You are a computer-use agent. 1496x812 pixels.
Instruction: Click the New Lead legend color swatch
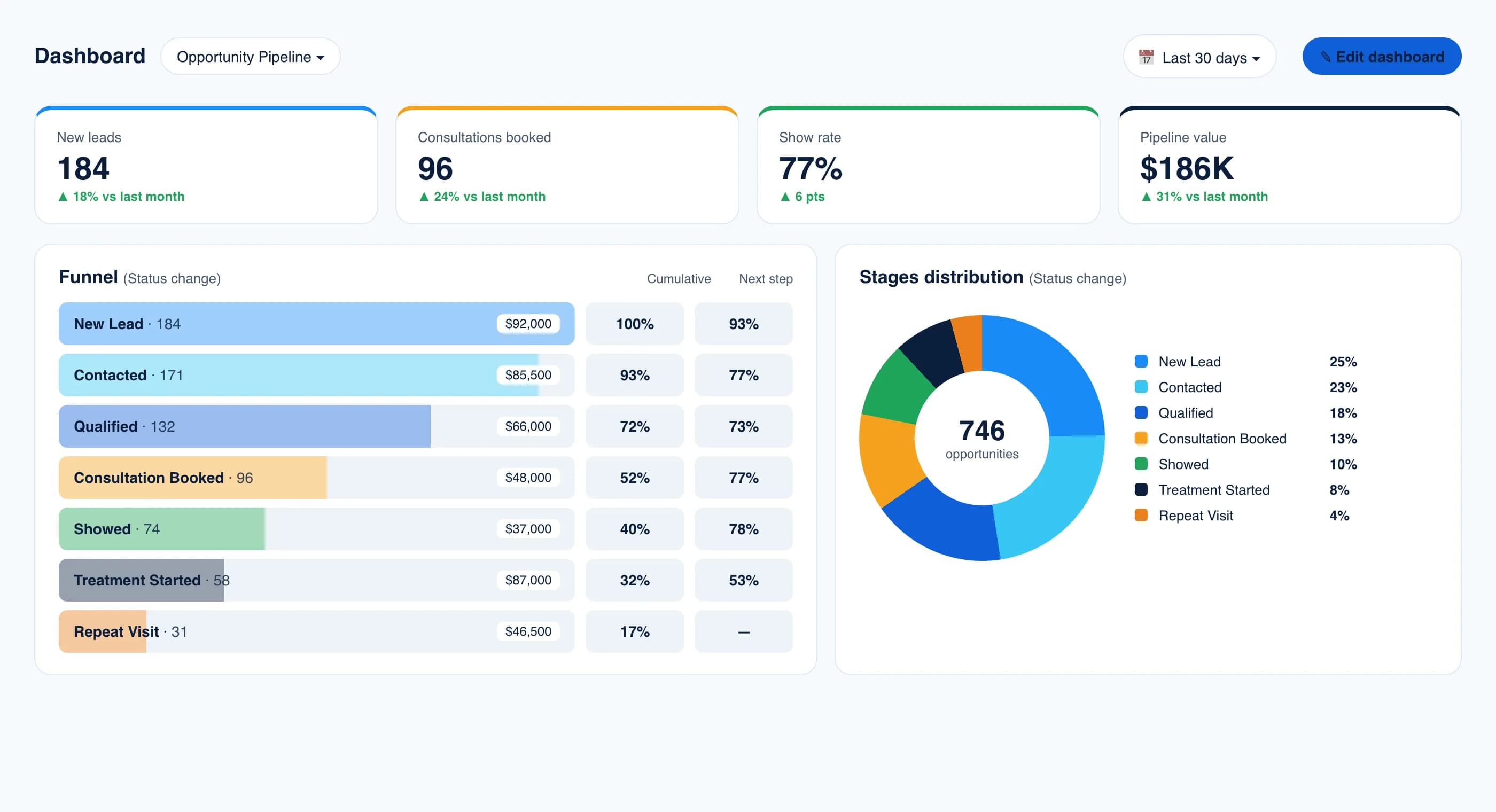(x=1141, y=361)
